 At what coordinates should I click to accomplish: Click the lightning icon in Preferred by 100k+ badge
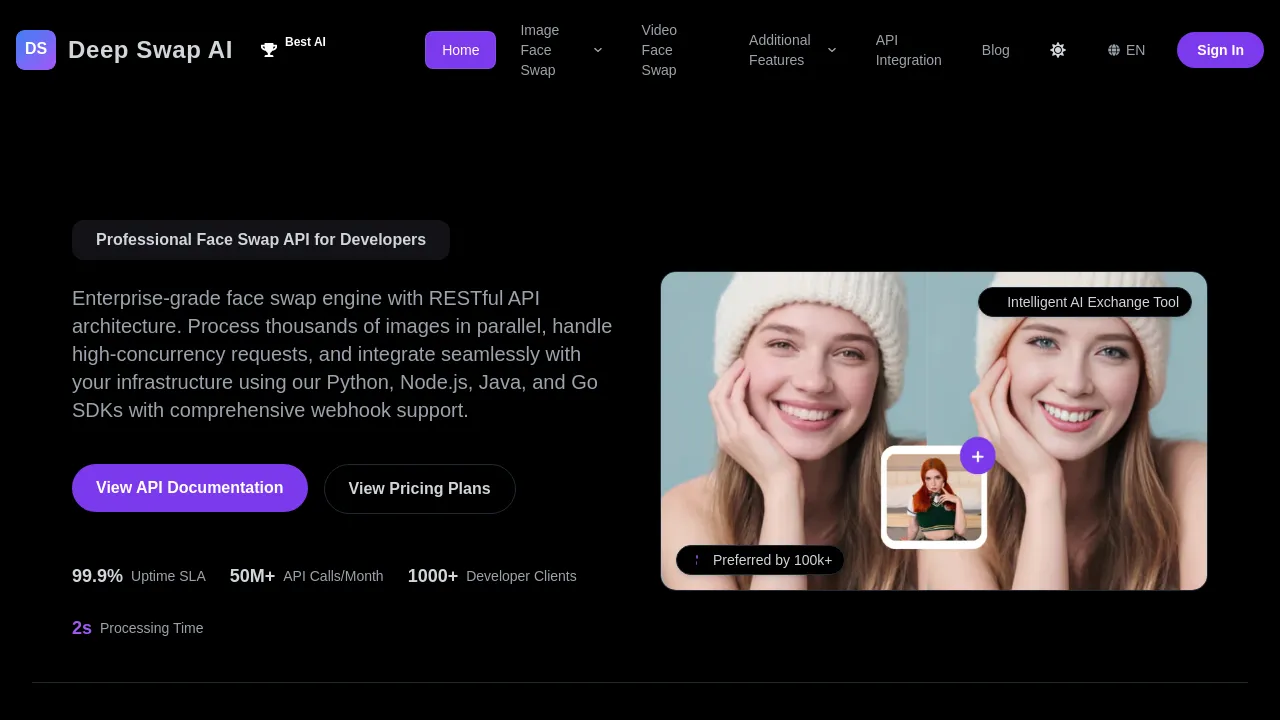(696, 560)
